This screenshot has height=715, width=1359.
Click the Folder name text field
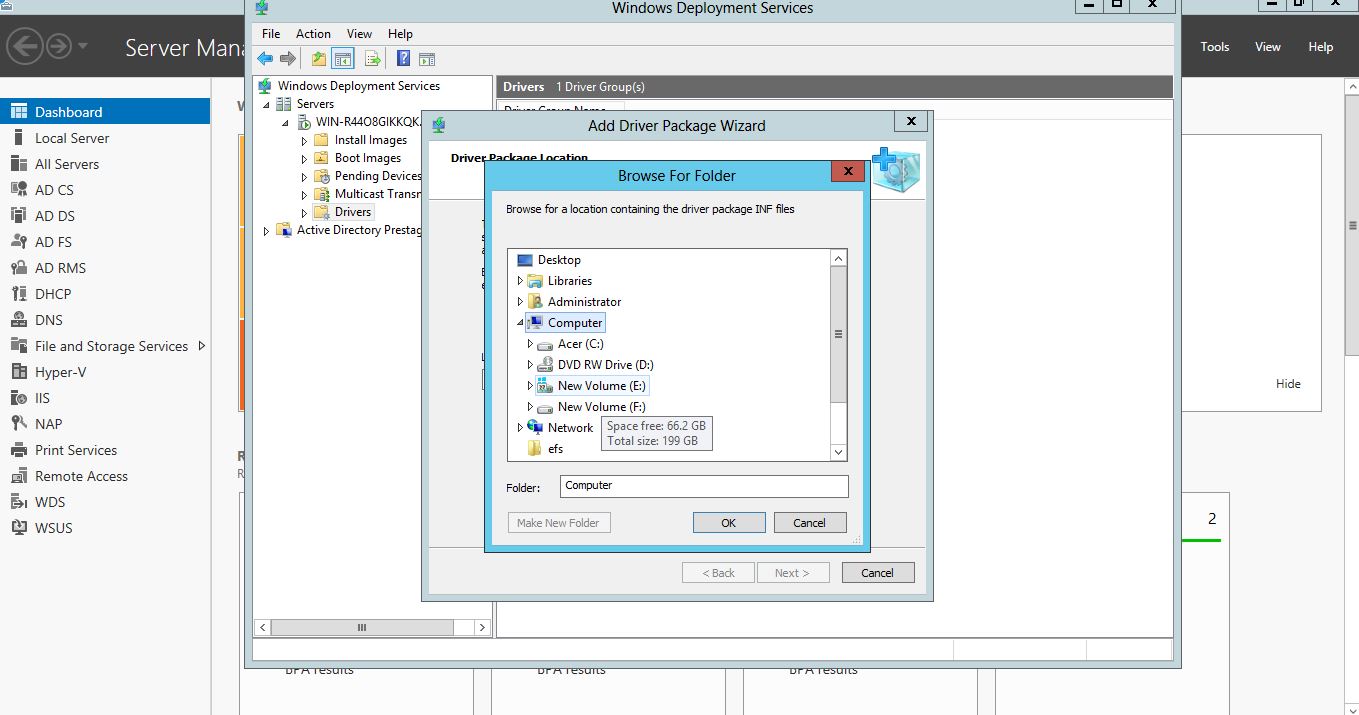[x=703, y=486]
